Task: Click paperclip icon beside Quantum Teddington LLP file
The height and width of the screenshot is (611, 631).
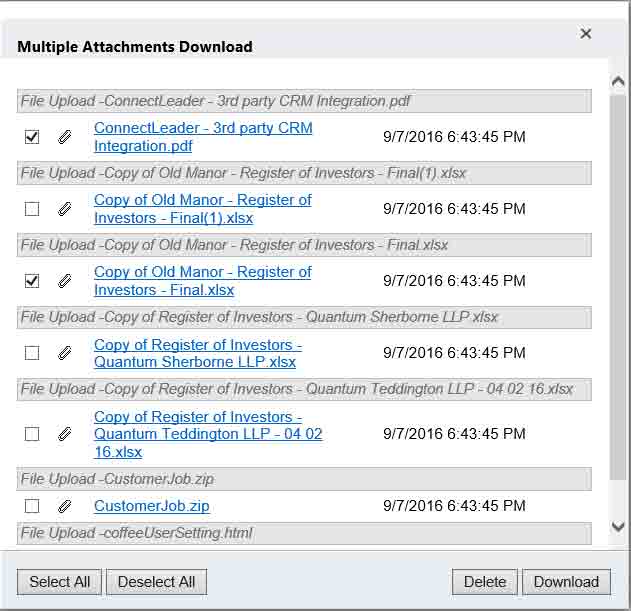Action: coord(65,434)
